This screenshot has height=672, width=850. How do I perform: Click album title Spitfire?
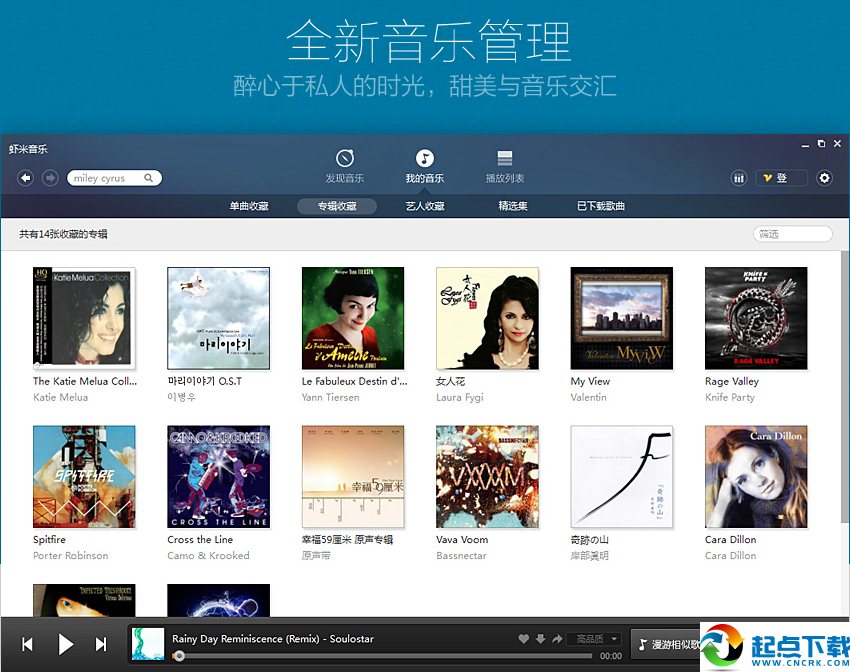[x=49, y=540]
